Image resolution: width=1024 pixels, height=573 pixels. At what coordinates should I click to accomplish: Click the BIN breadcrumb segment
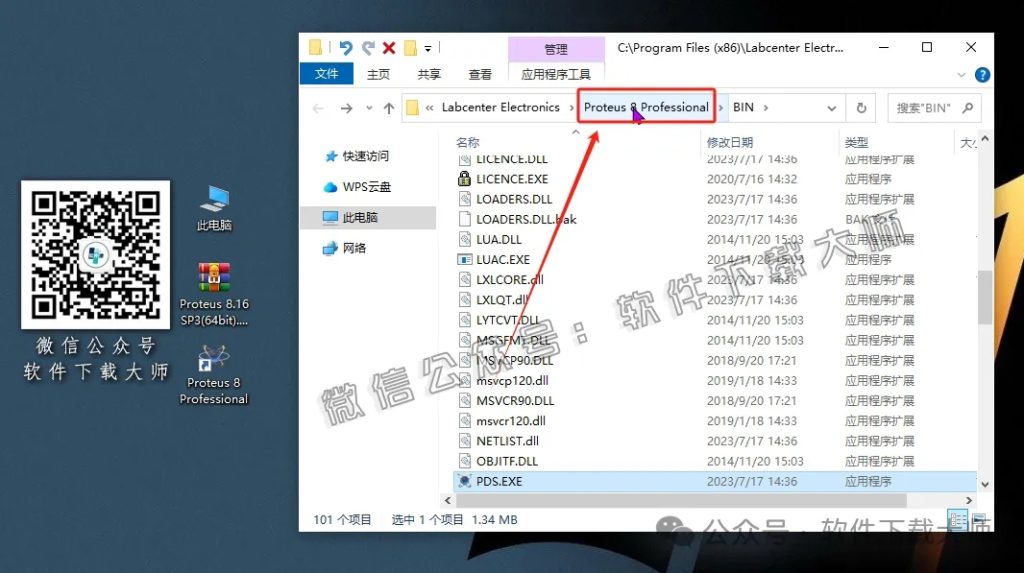click(x=743, y=107)
